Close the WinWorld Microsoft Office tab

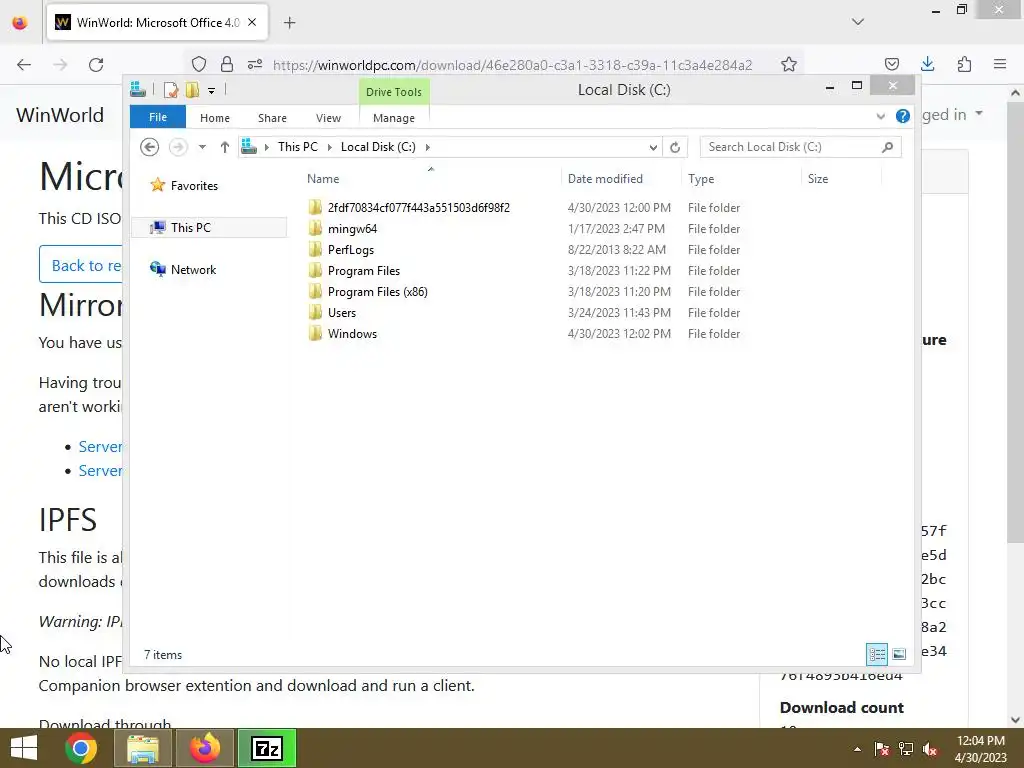pyautogui.click(x=252, y=22)
